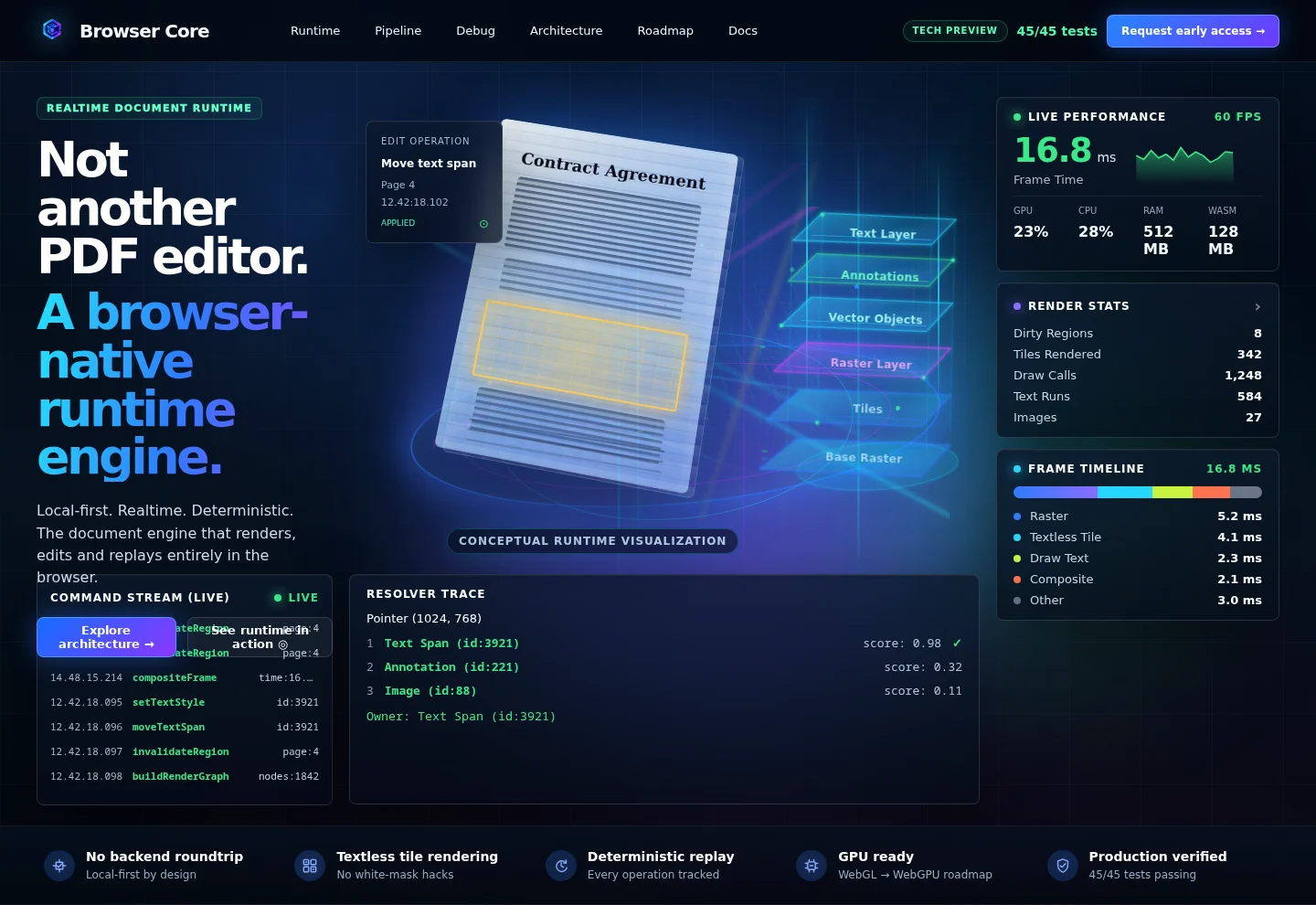
Task: Click the orange Composite timeline segment
Action: 1211,493
